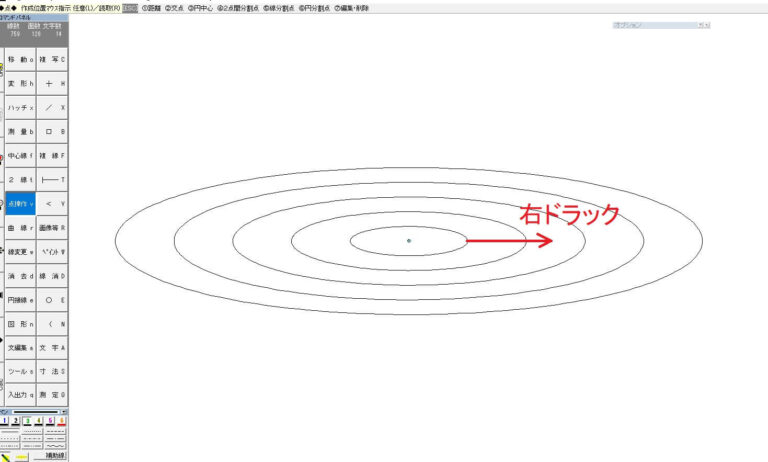Image resolution: width=768 pixels, height=462 pixels.
Task: Select the circle tool (○ E)
Action: point(52,300)
